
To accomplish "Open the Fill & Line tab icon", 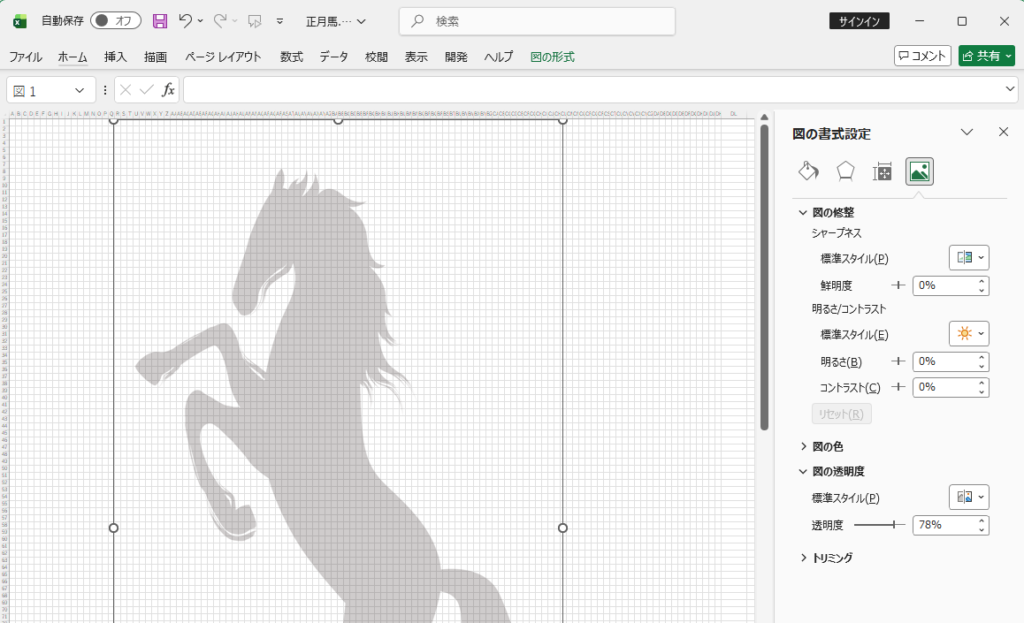I will pos(808,172).
